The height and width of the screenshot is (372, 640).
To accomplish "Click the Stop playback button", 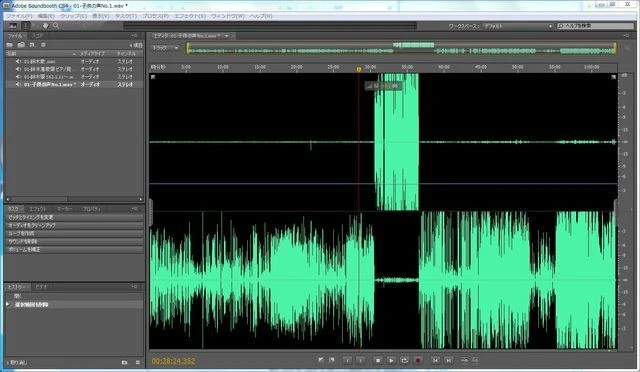I will 378,361.
